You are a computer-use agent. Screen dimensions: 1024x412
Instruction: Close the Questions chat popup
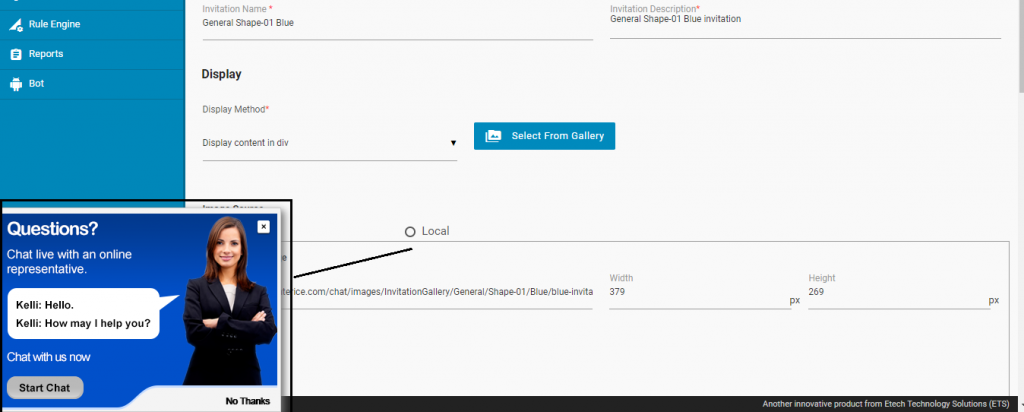click(263, 227)
